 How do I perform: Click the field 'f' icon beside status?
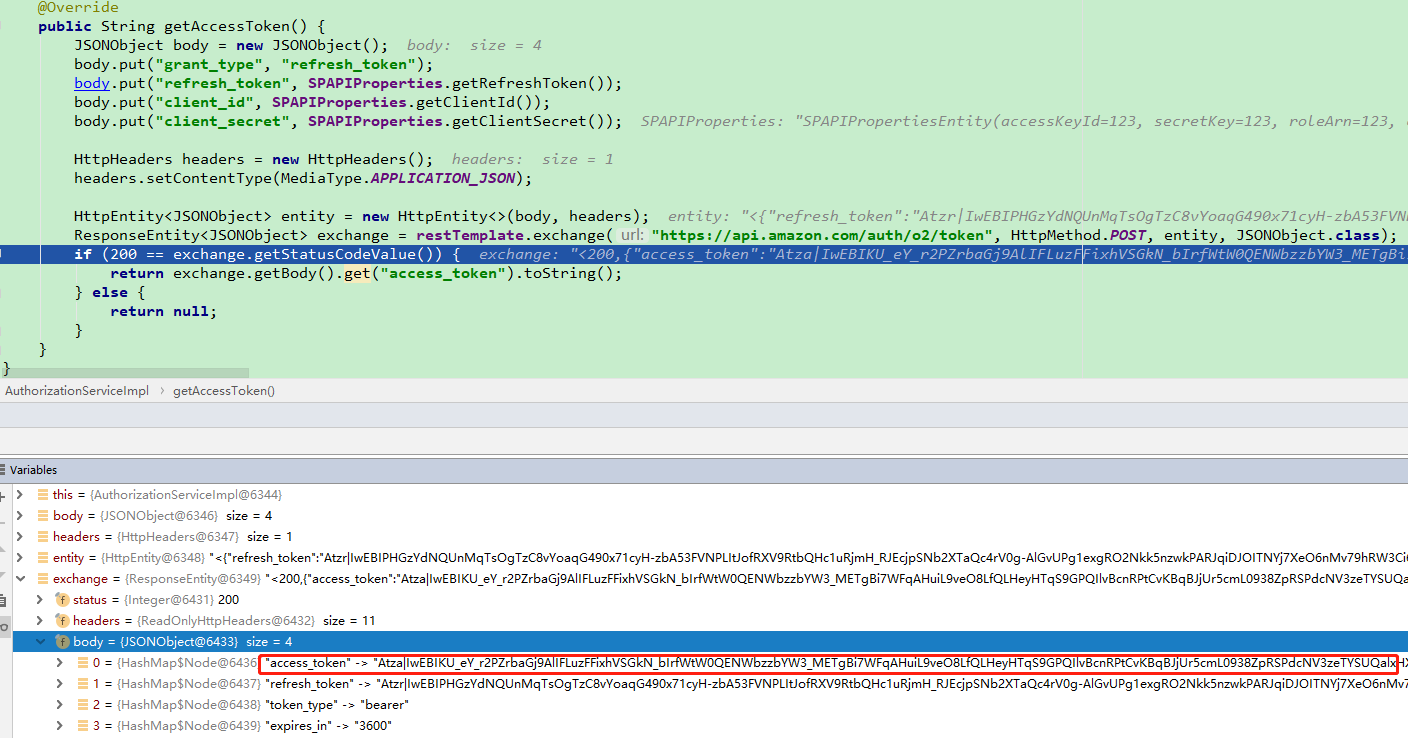[62, 600]
